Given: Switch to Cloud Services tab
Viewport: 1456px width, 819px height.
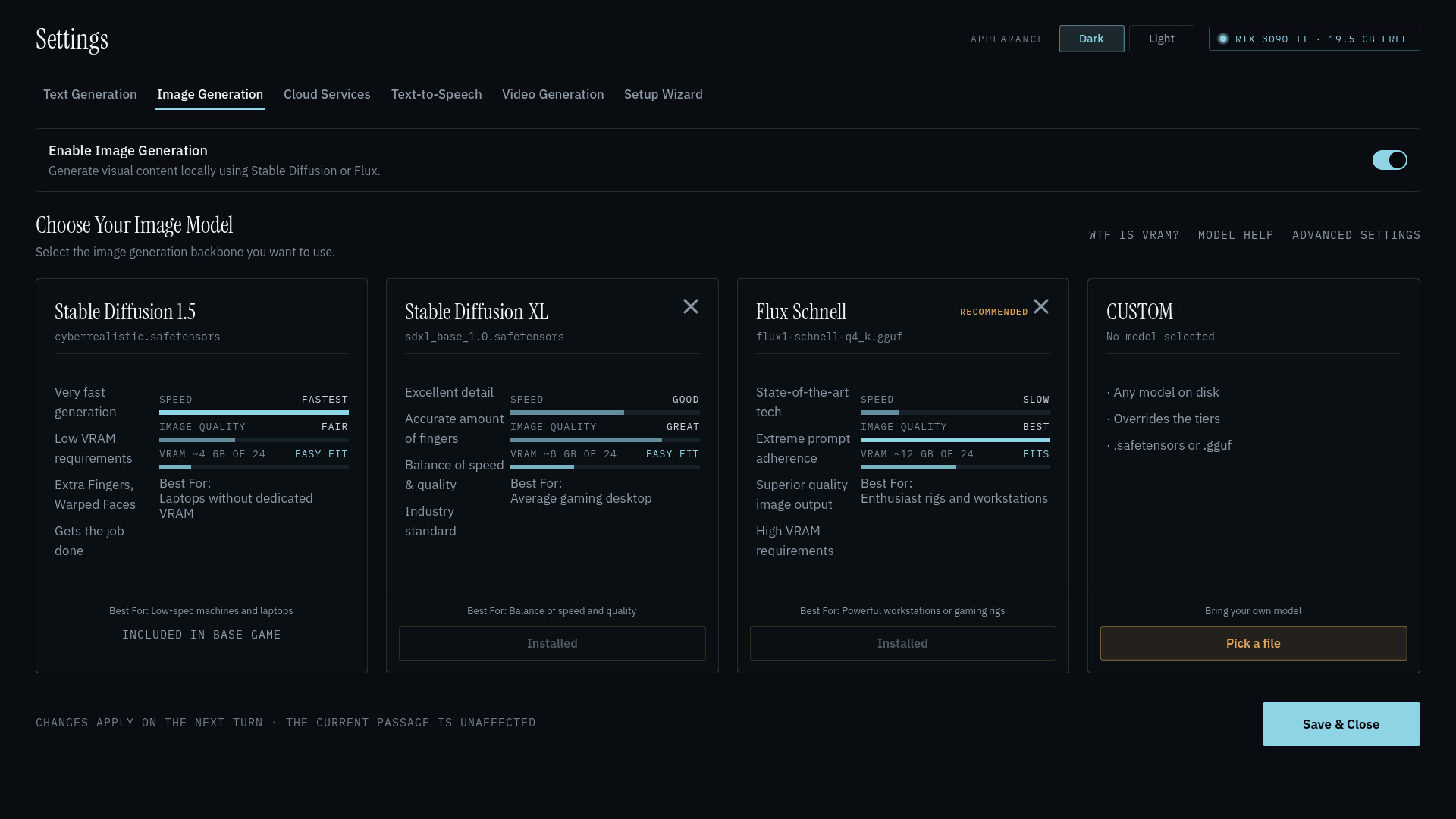Looking at the screenshot, I should tap(327, 94).
